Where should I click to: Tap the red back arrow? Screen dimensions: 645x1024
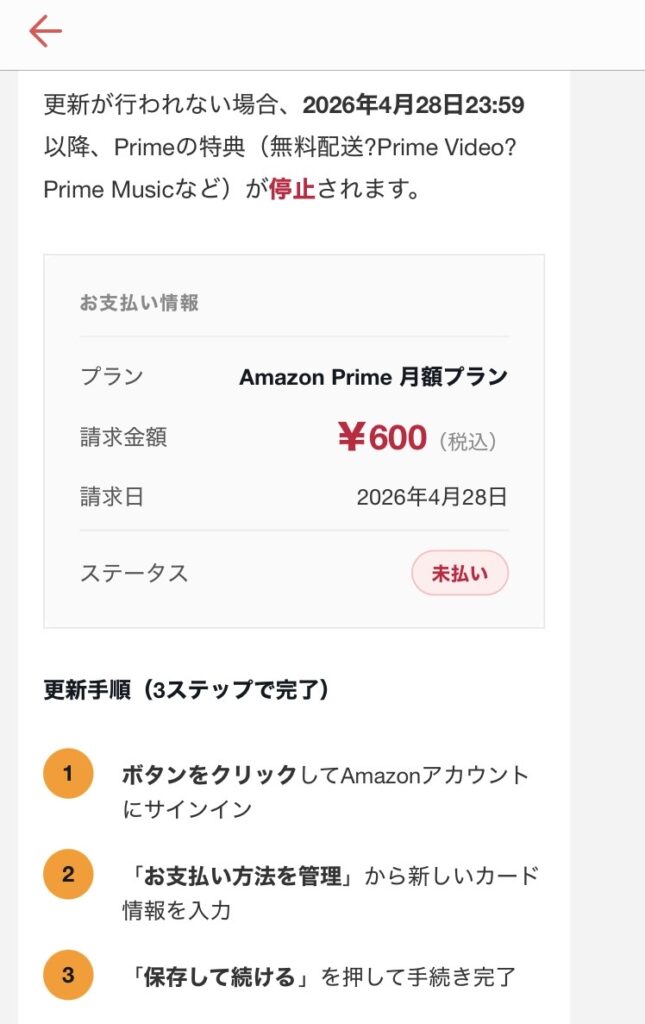click(46, 32)
